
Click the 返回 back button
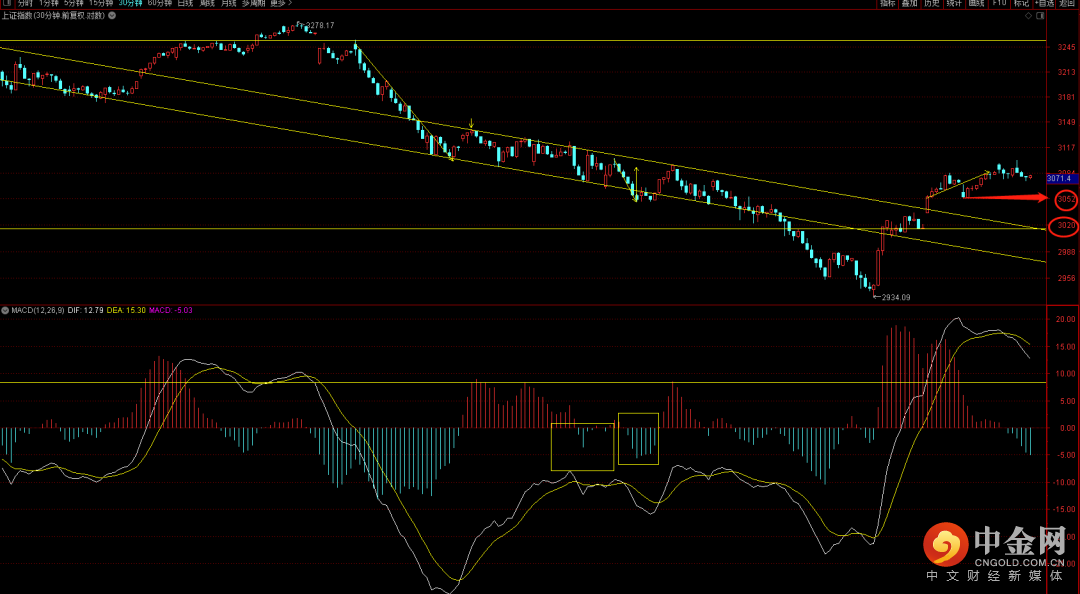1067,4
